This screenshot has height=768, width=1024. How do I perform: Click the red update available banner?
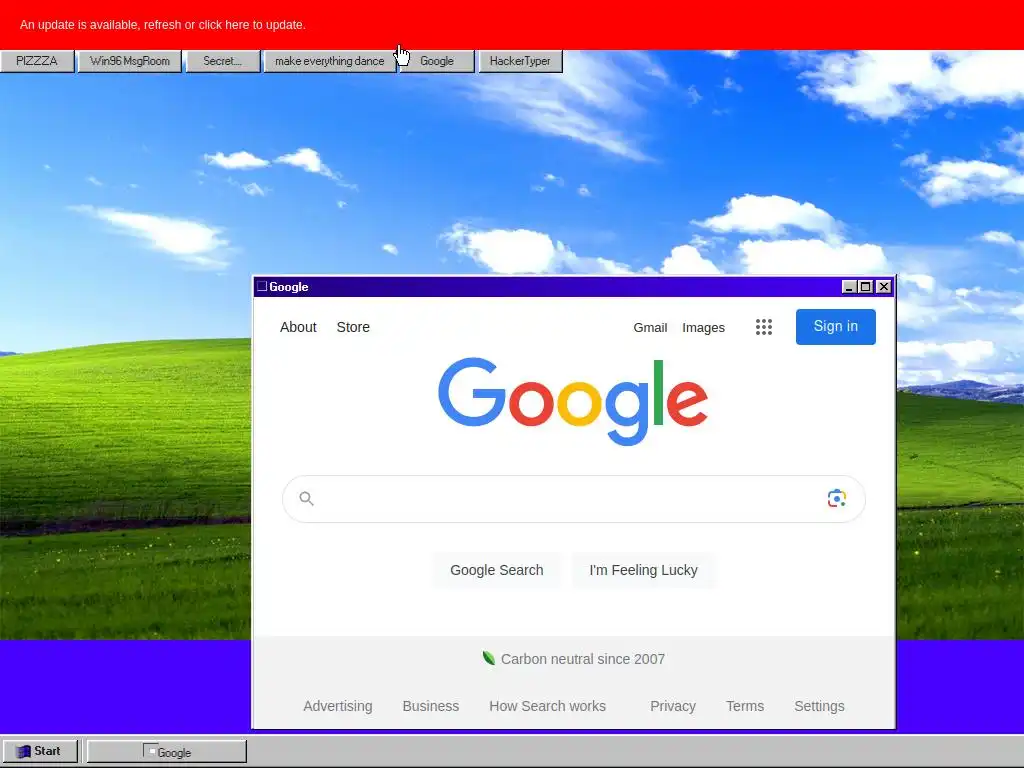pos(512,25)
